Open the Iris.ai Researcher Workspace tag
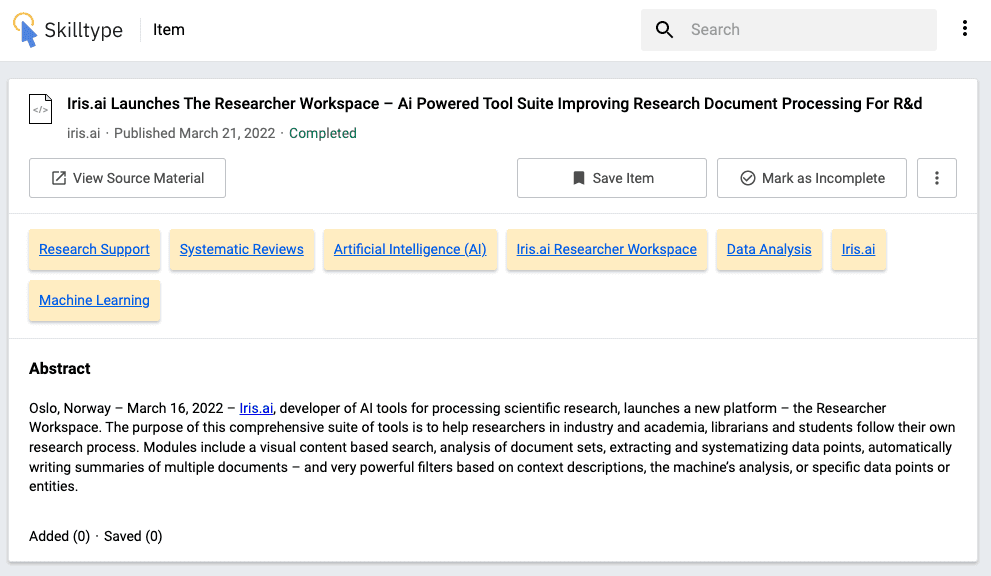The height and width of the screenshot is (576, 991). click(x=606, y=249)
